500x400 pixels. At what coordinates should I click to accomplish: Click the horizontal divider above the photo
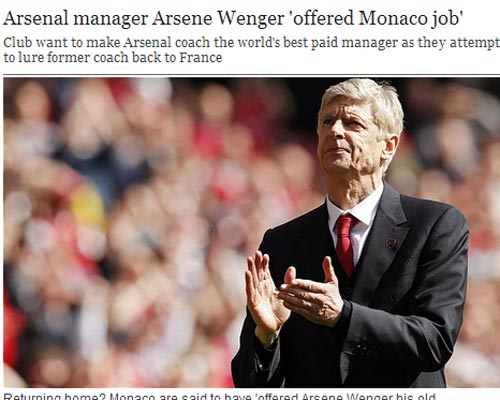click(252, 75)
